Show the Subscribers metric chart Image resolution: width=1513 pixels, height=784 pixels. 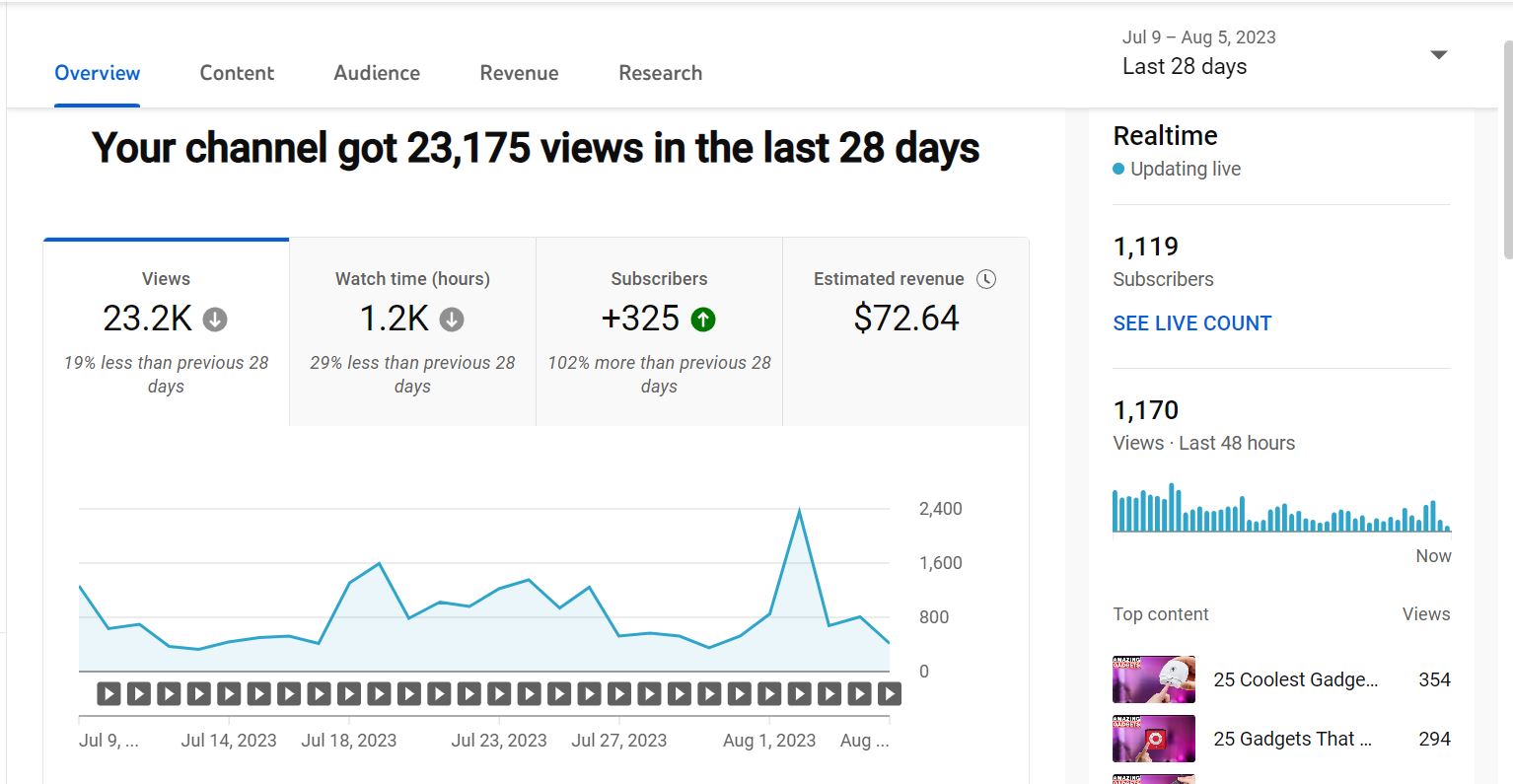click(x=659, y=331)
